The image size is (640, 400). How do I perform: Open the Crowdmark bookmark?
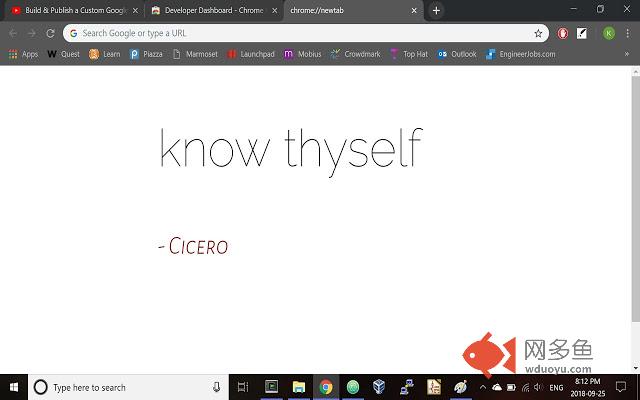coord(355,54)
